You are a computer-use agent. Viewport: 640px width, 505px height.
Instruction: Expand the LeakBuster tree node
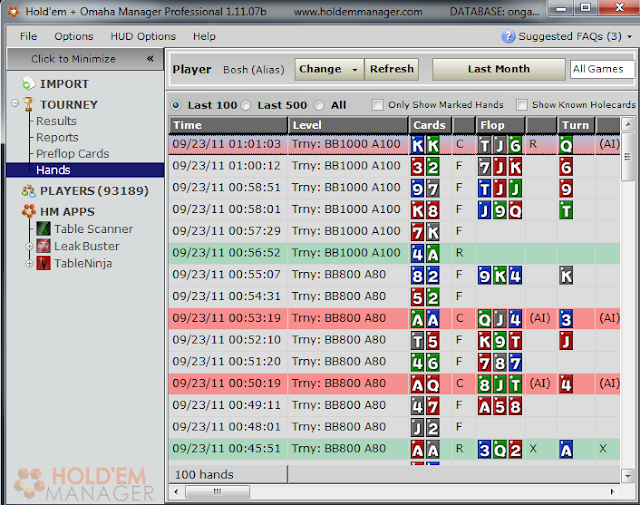29,246
